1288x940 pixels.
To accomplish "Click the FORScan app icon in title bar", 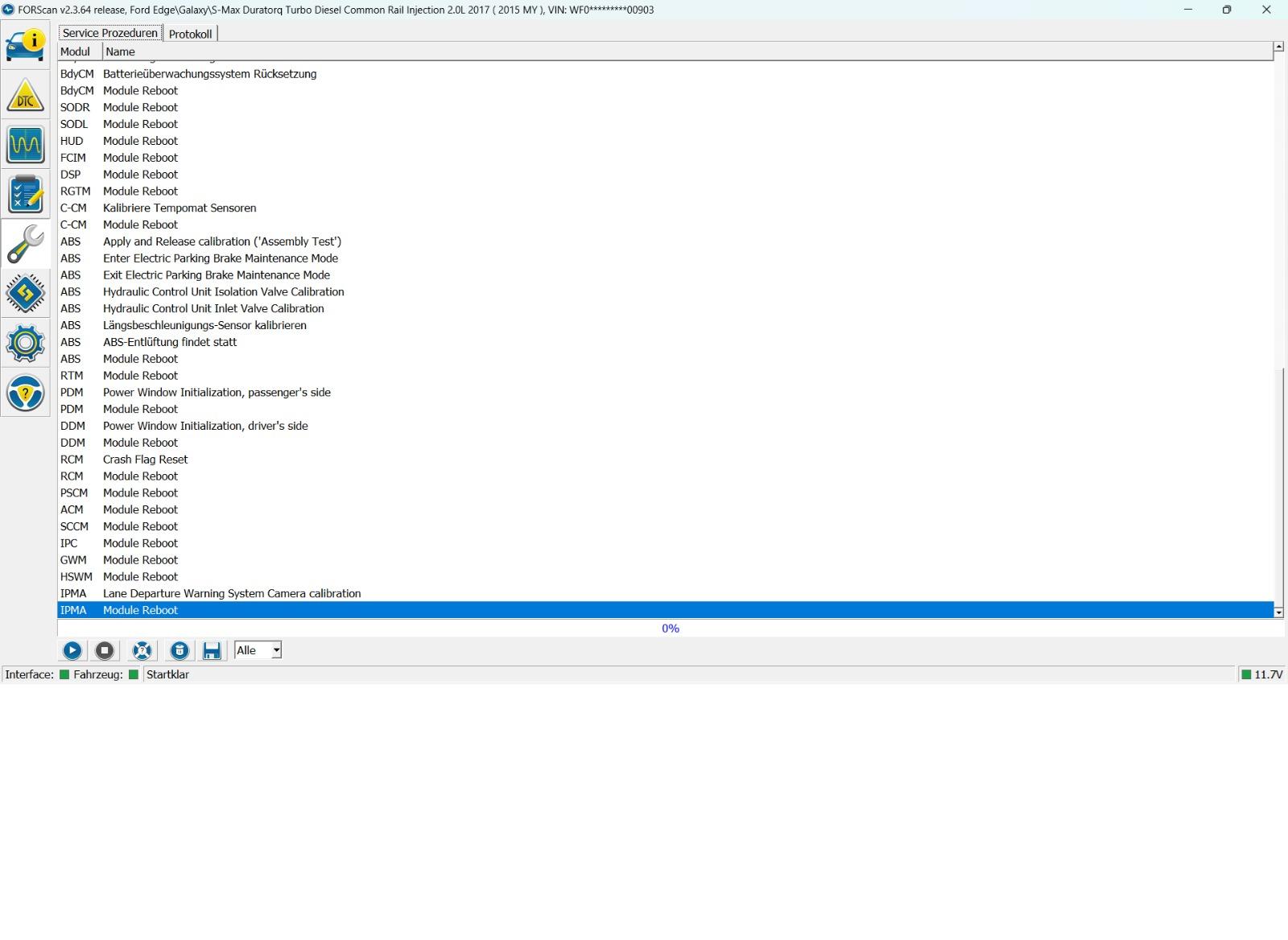I will tap(8, 10).
